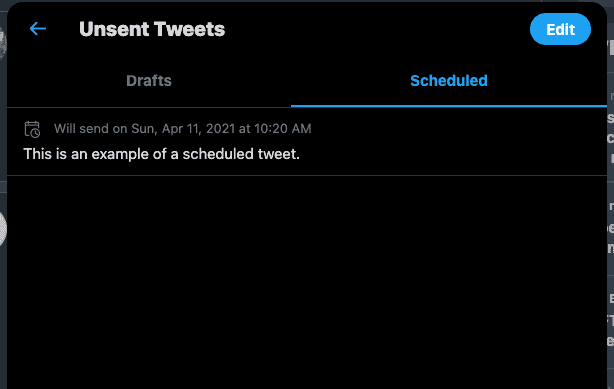Select the Scheduled tab
The image size is (614, 389).
tap(449, 81)
